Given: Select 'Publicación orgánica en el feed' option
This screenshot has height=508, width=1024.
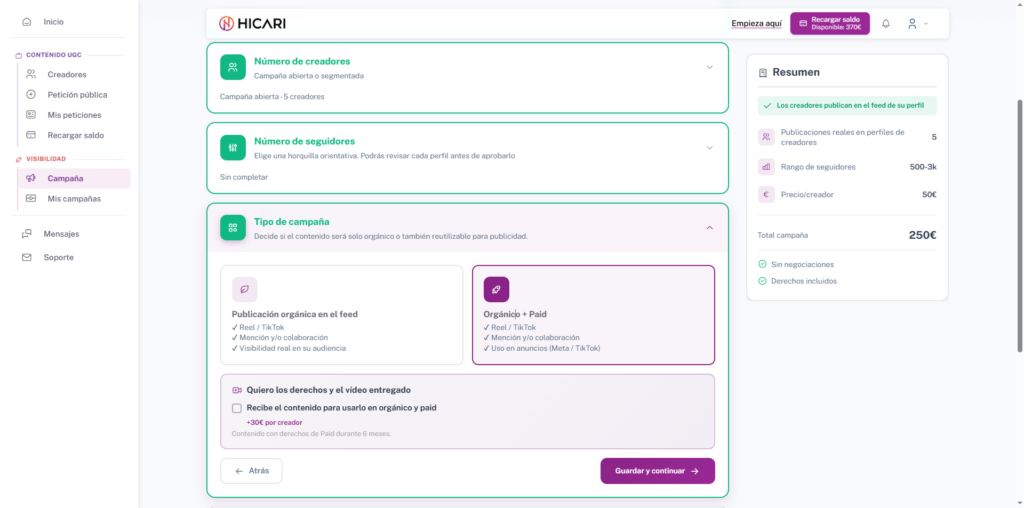Looking at the screenshot, I should tap(341, 315).
